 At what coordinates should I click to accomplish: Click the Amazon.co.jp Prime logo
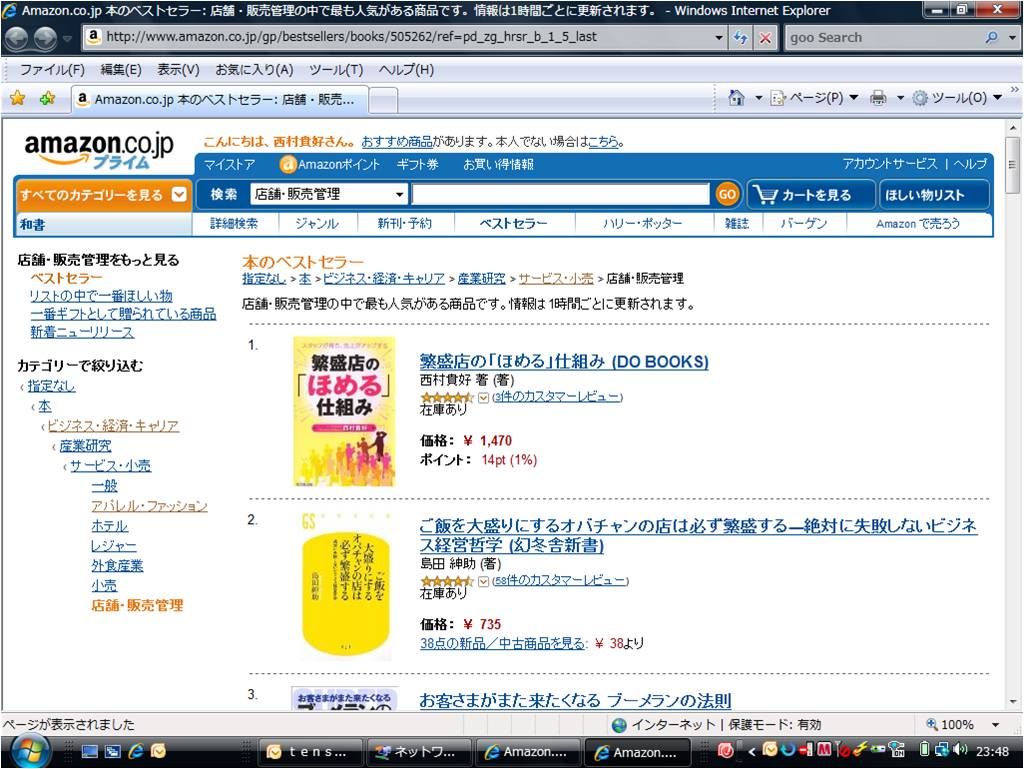click(99, 150)
